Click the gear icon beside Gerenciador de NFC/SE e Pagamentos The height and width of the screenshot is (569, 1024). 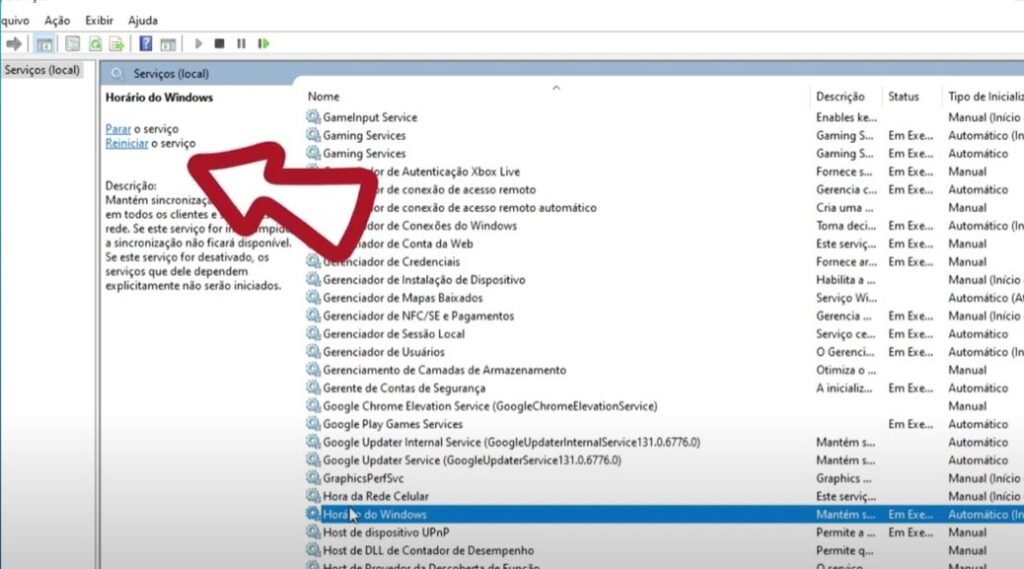pos(313,316)
